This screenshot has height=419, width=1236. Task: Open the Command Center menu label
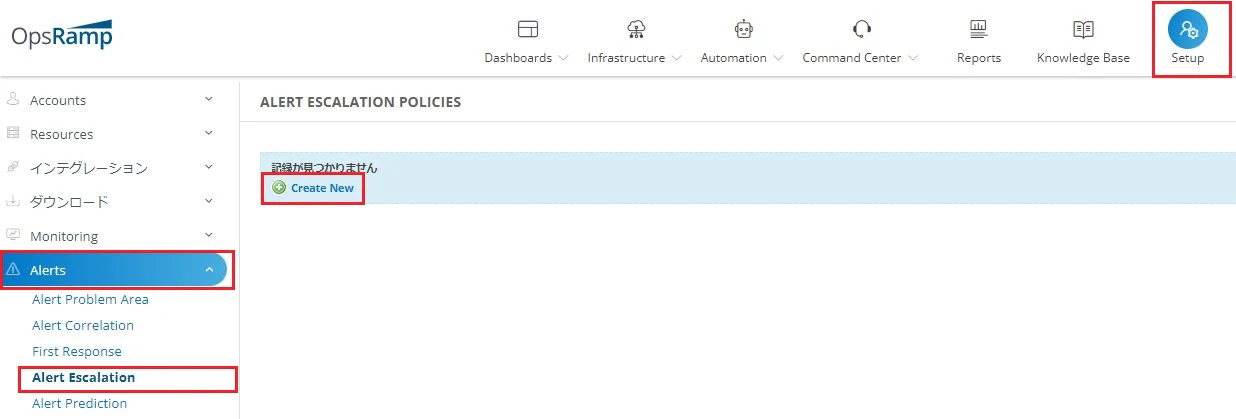tap(852, 58)
